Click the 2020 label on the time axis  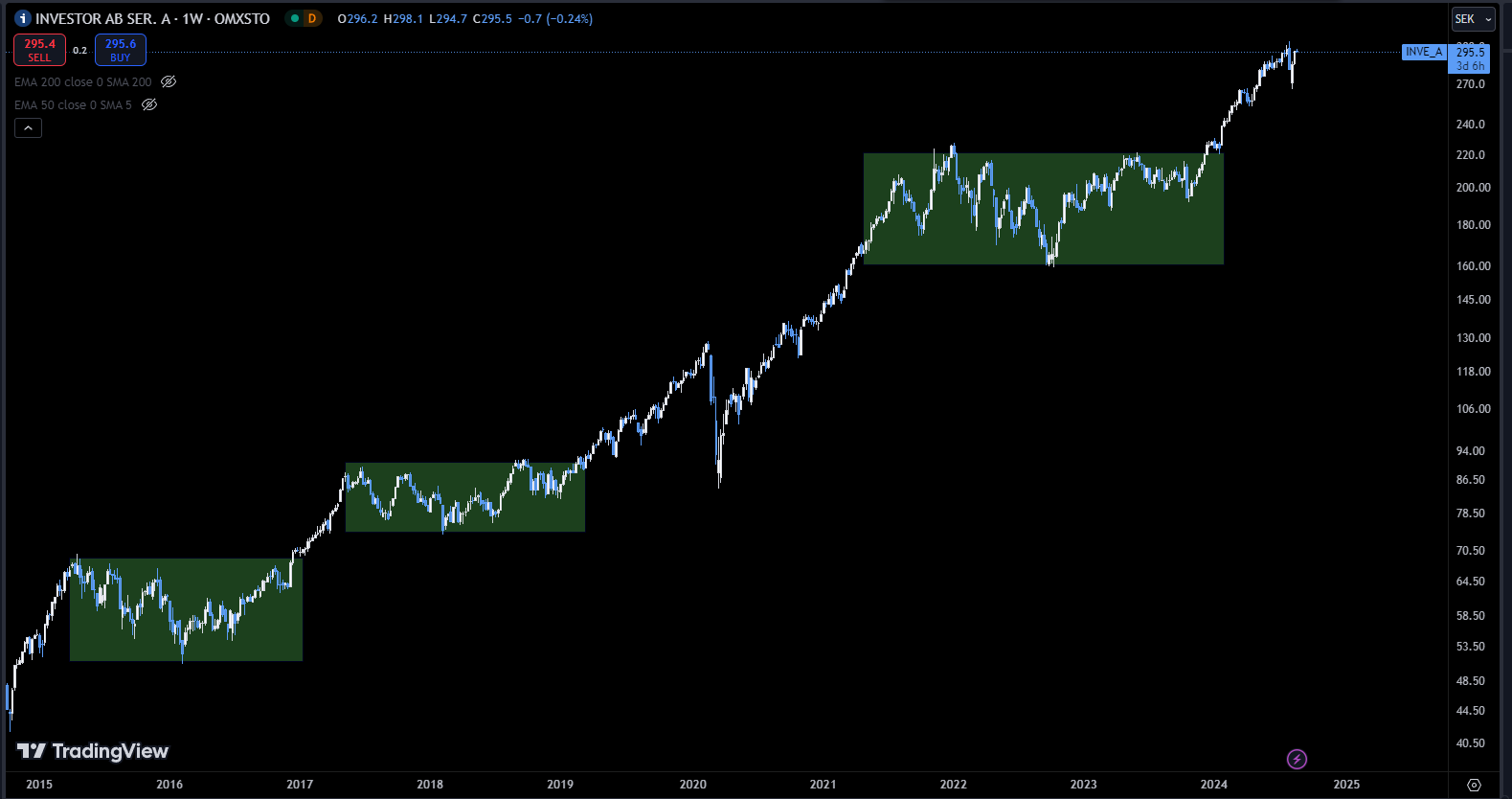(x=693, y=785)
